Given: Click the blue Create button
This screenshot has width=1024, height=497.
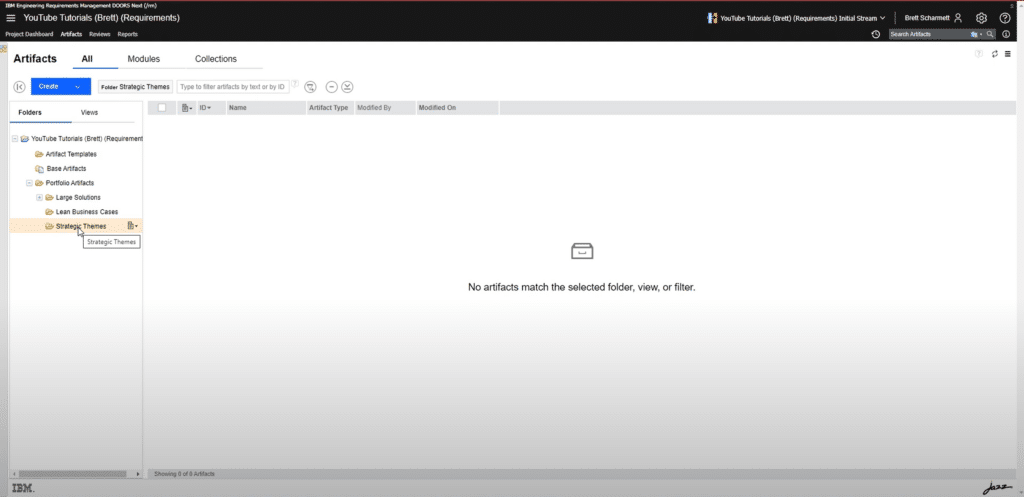Looking at the screenshot, I should pyautogui.click(x=49, y=86).
